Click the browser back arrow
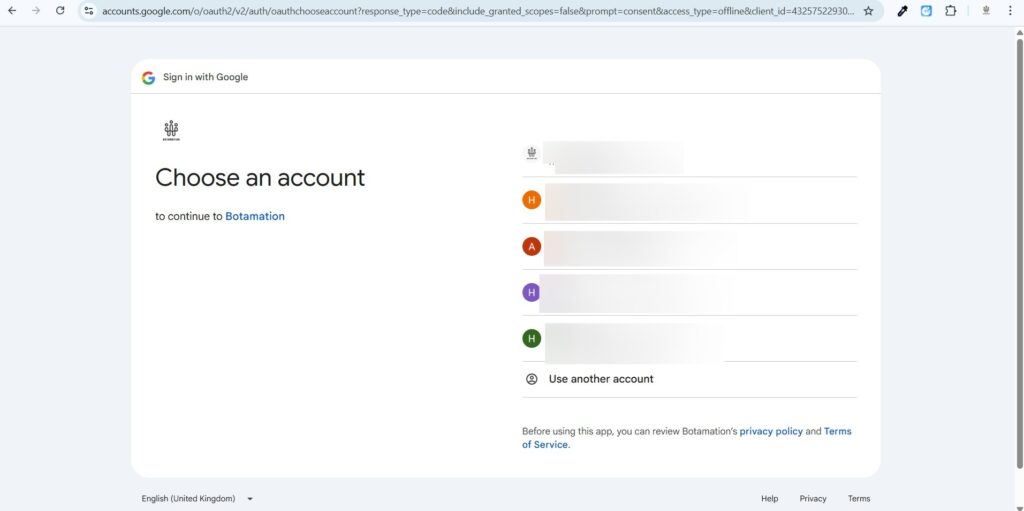This screenshot has width=1024, height=511. tap(12, 10)
